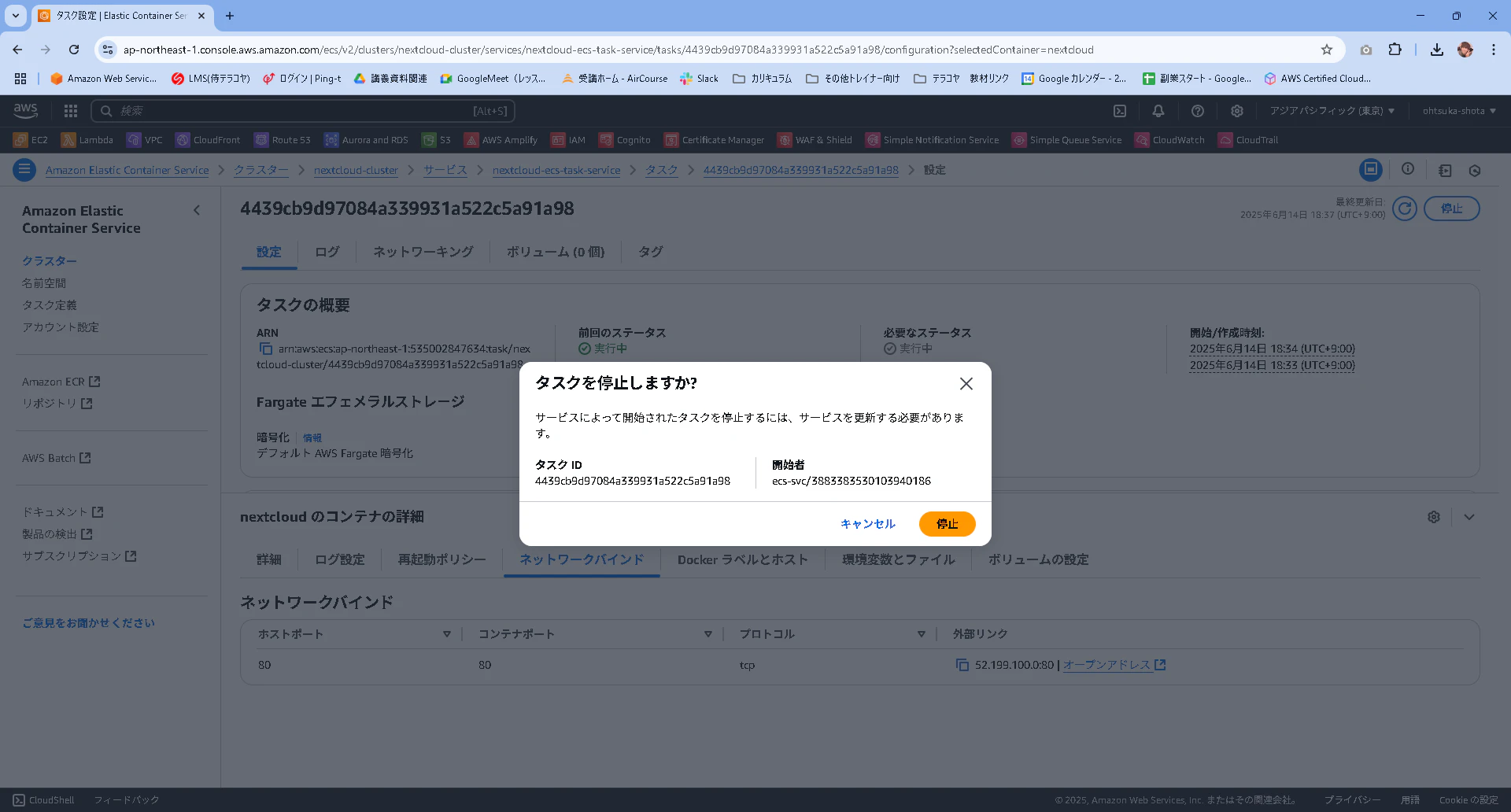Focus the AWS console 検索 search box
The width and height of the screenshot is (1511, 812).
(x=303, y=111)
